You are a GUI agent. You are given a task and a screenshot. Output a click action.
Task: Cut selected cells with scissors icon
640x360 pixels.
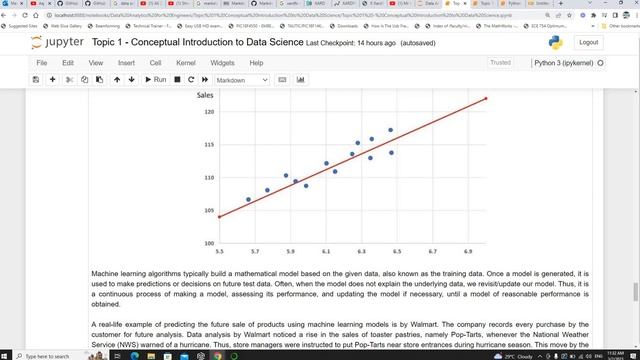69,80
